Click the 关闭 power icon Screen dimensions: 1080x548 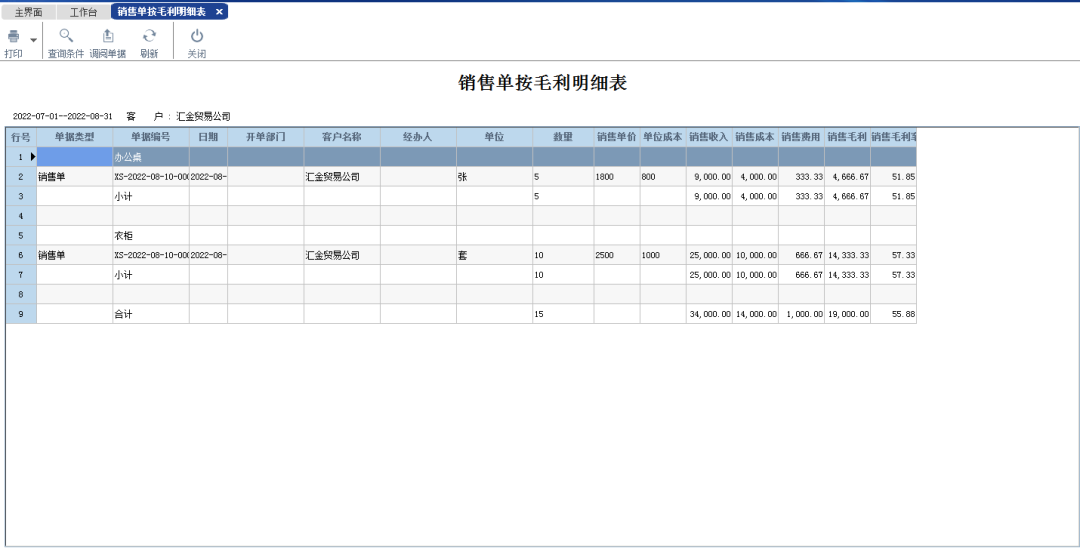(197, 37)
